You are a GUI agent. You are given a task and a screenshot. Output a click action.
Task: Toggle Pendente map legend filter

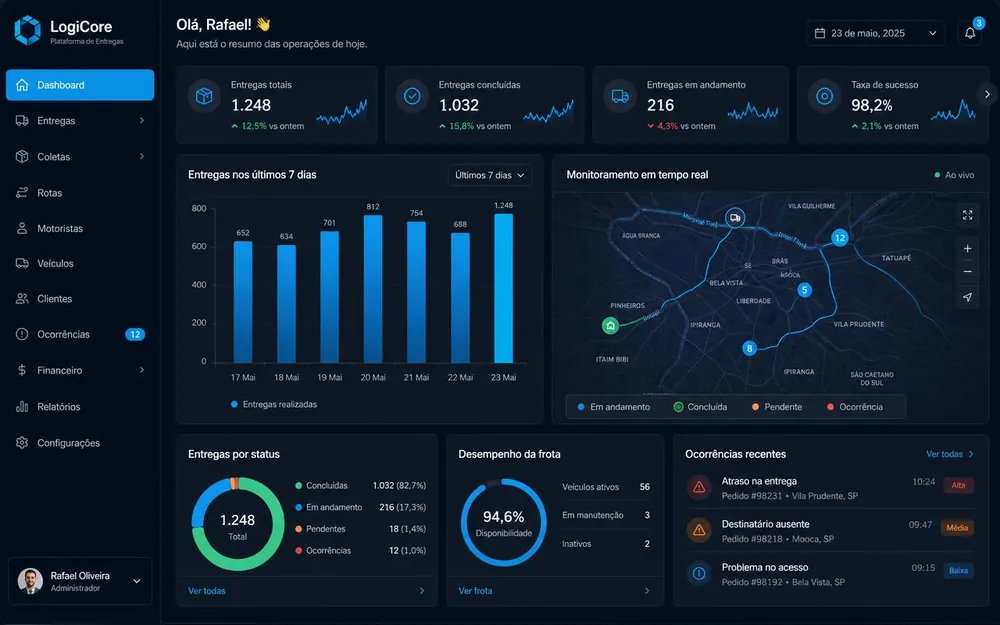click(x=777, y=407)
